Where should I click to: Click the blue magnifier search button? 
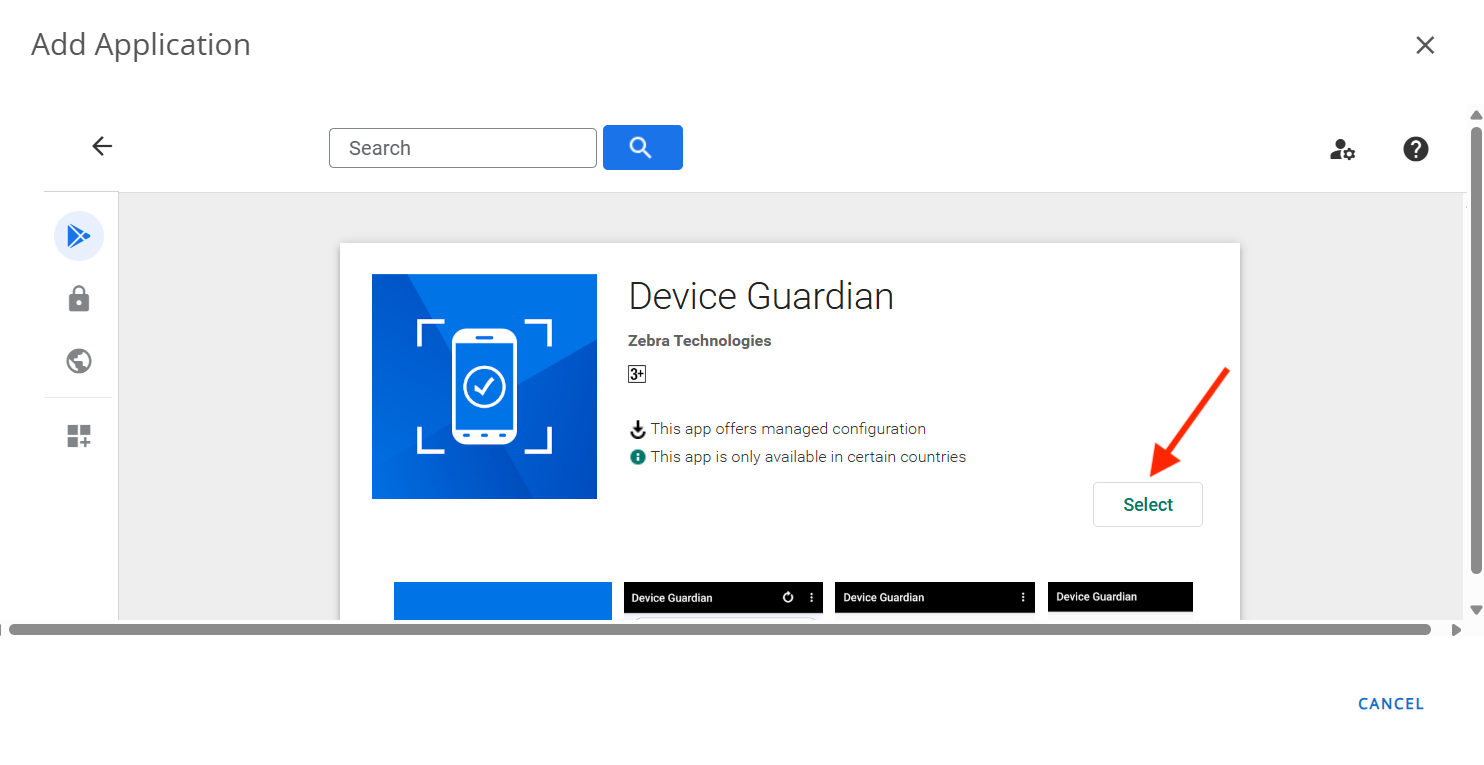tap(642, 148)
